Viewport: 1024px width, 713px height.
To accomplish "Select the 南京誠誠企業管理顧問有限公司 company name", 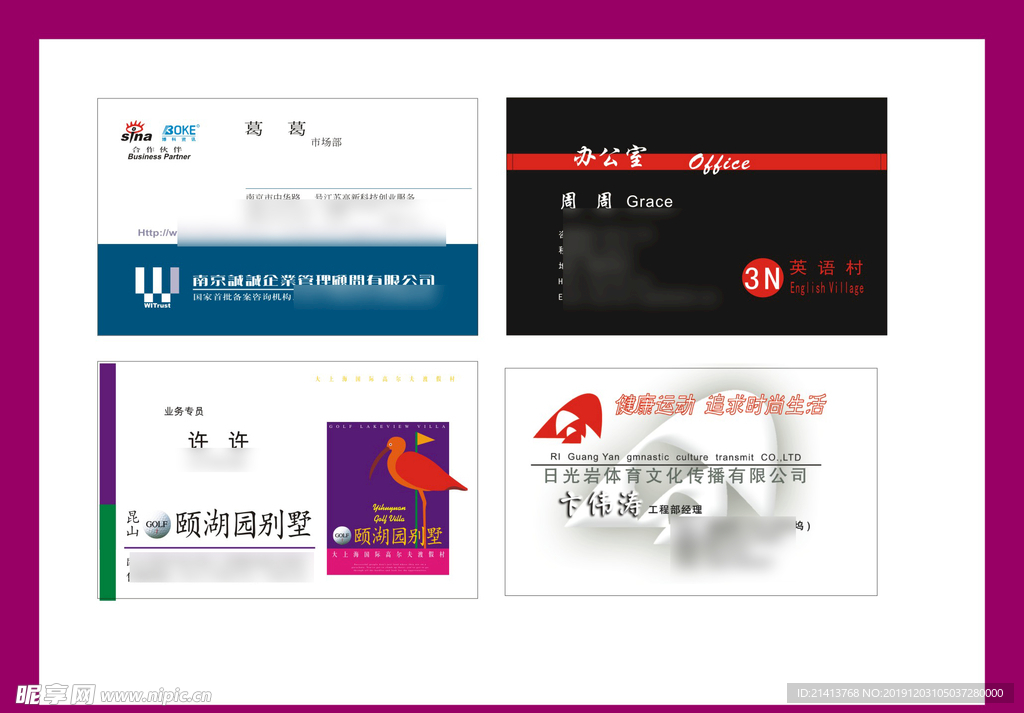I will [x=313, y=280].
